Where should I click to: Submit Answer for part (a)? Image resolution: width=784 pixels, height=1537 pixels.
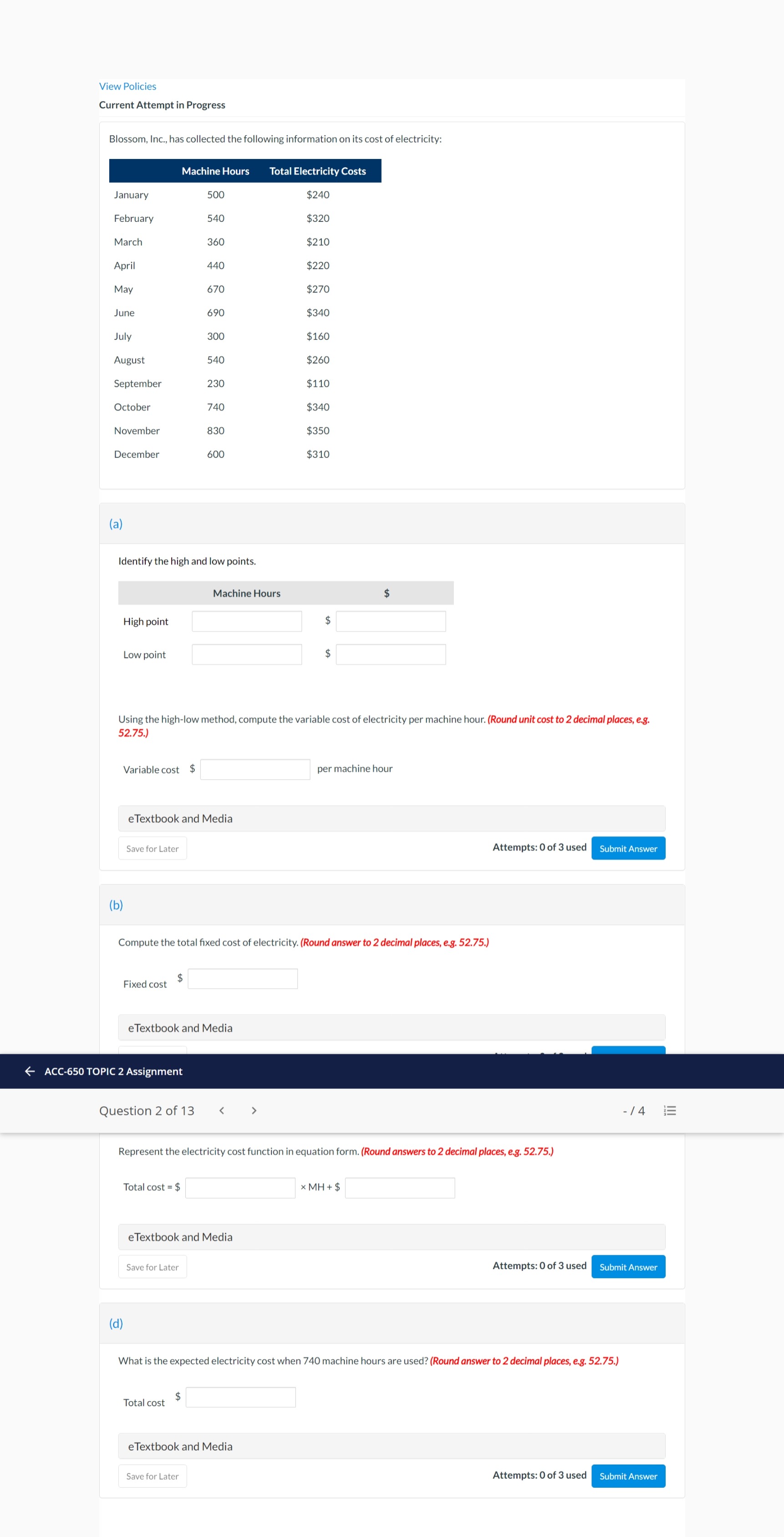(628, 848)
